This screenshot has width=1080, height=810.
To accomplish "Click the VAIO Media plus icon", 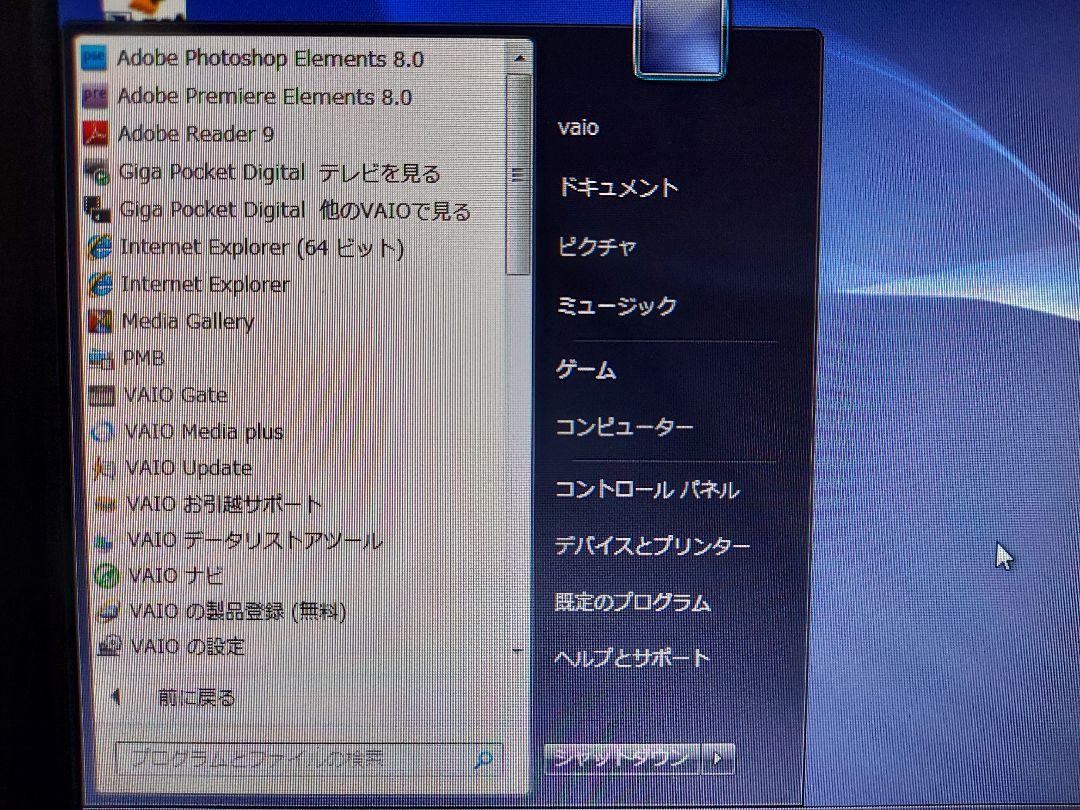I will (103, 432).
